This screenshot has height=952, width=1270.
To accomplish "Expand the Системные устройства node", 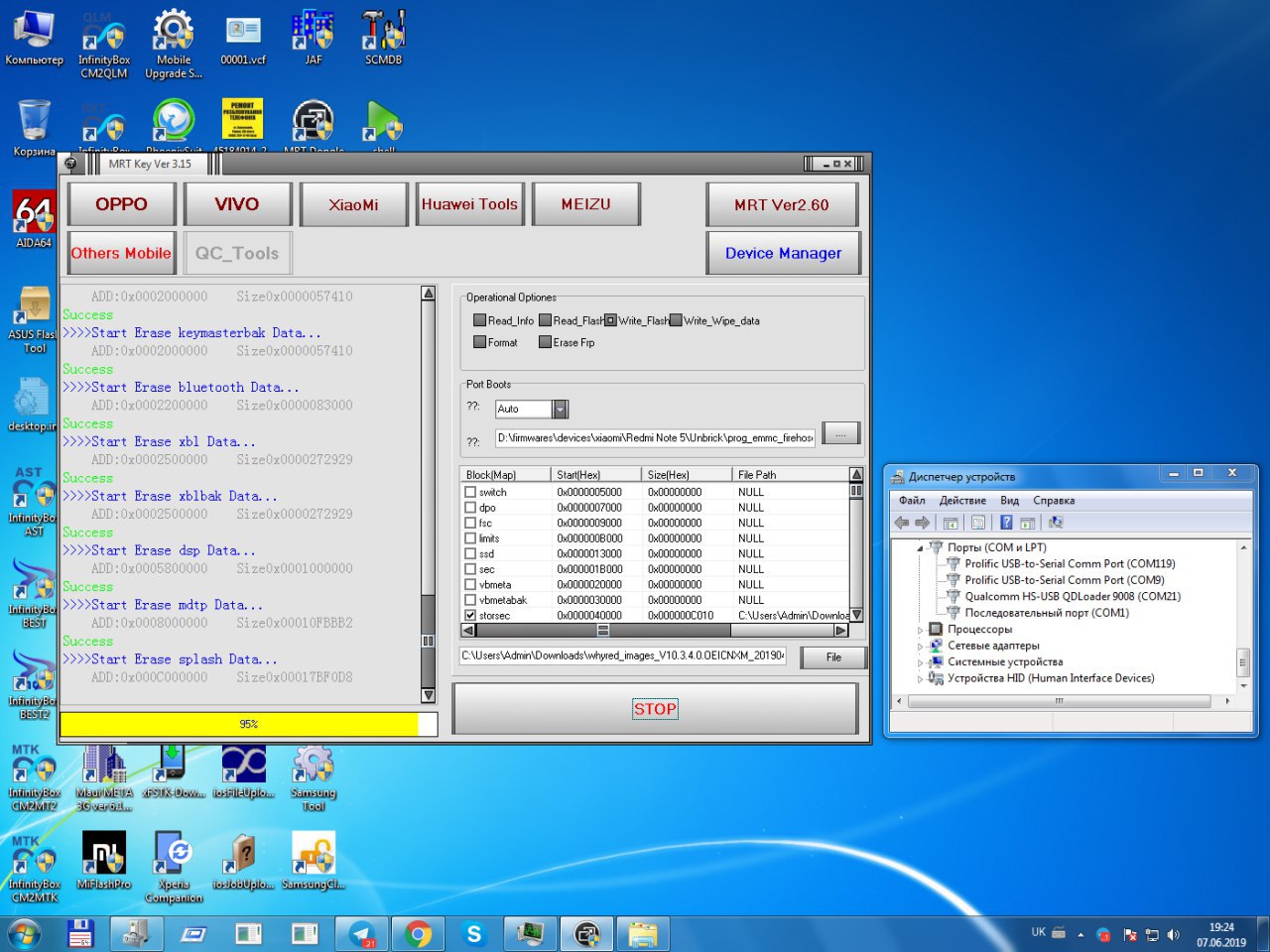I will [920, 662].
